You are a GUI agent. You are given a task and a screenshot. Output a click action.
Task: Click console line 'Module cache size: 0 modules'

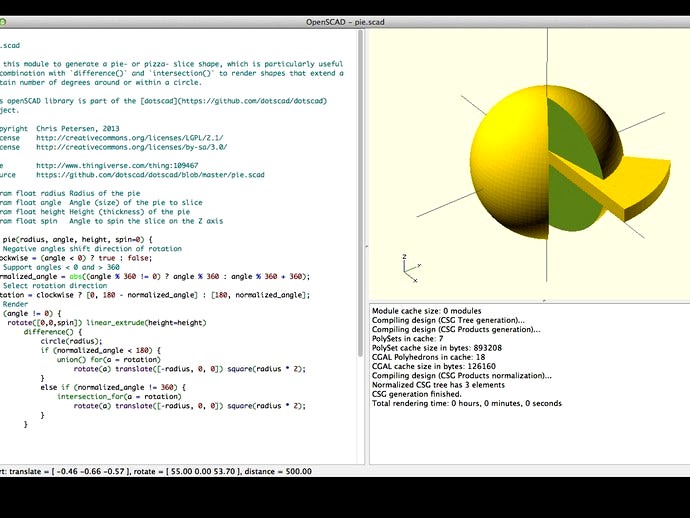(x=427, y=311)
